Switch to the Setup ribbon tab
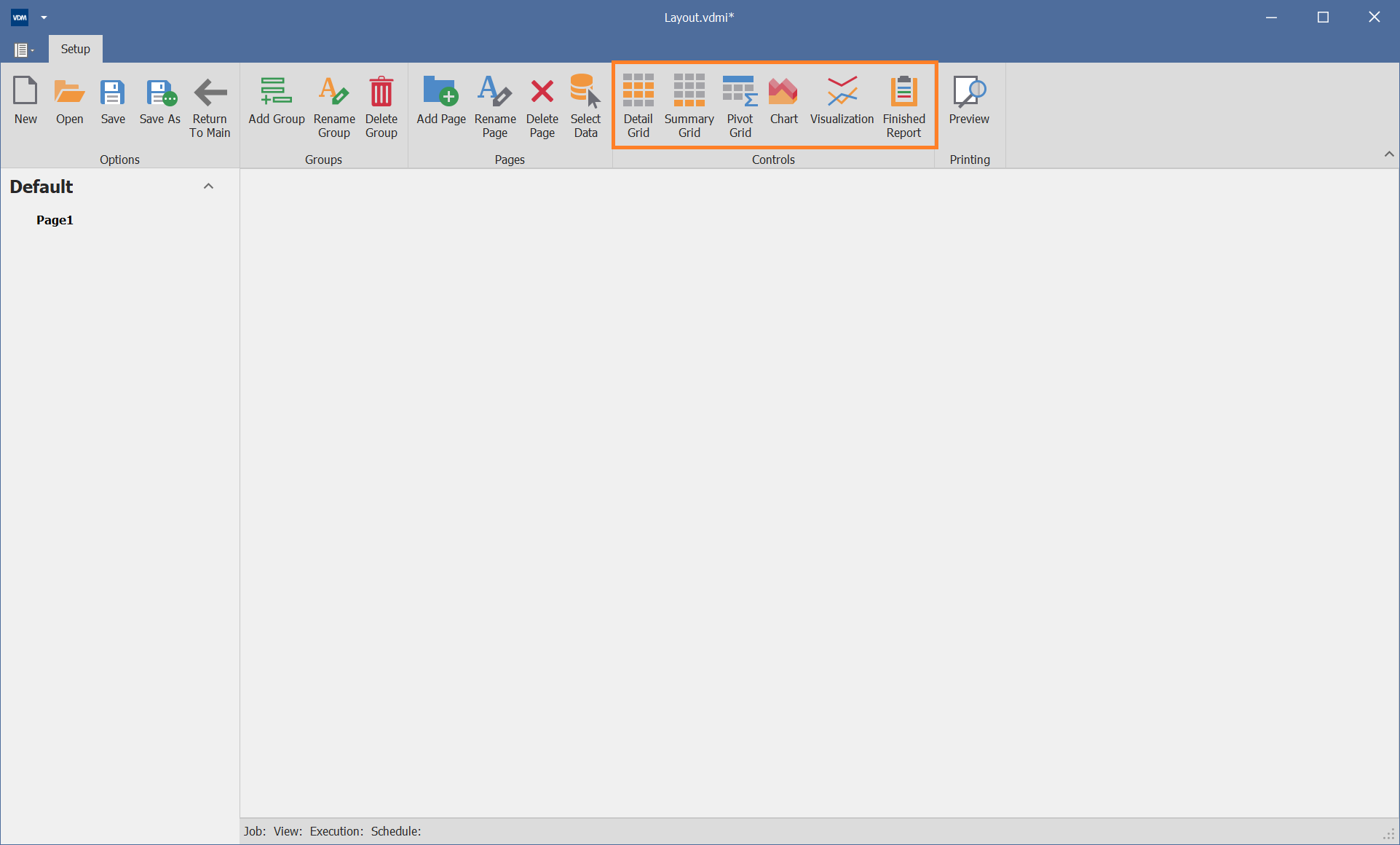 [x=76, y=49]
